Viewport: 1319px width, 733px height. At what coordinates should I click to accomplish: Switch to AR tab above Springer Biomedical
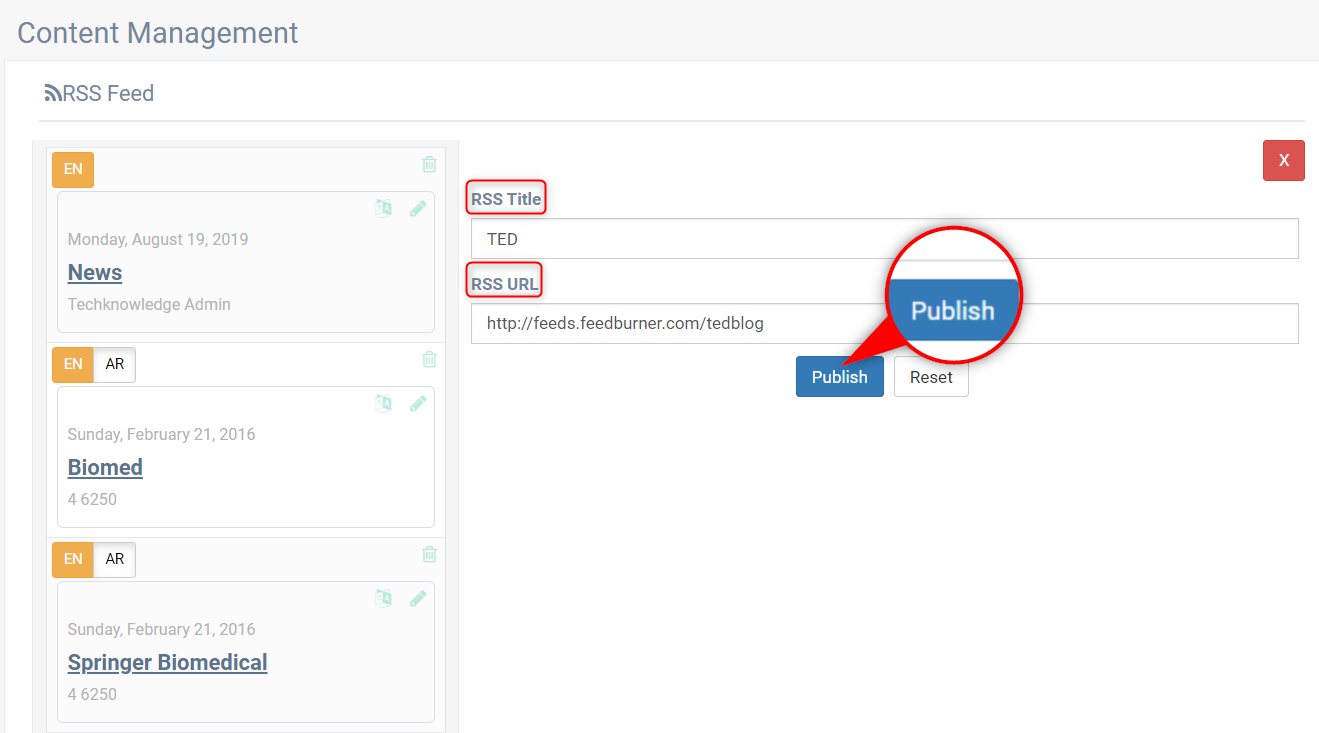click(115, 559)
